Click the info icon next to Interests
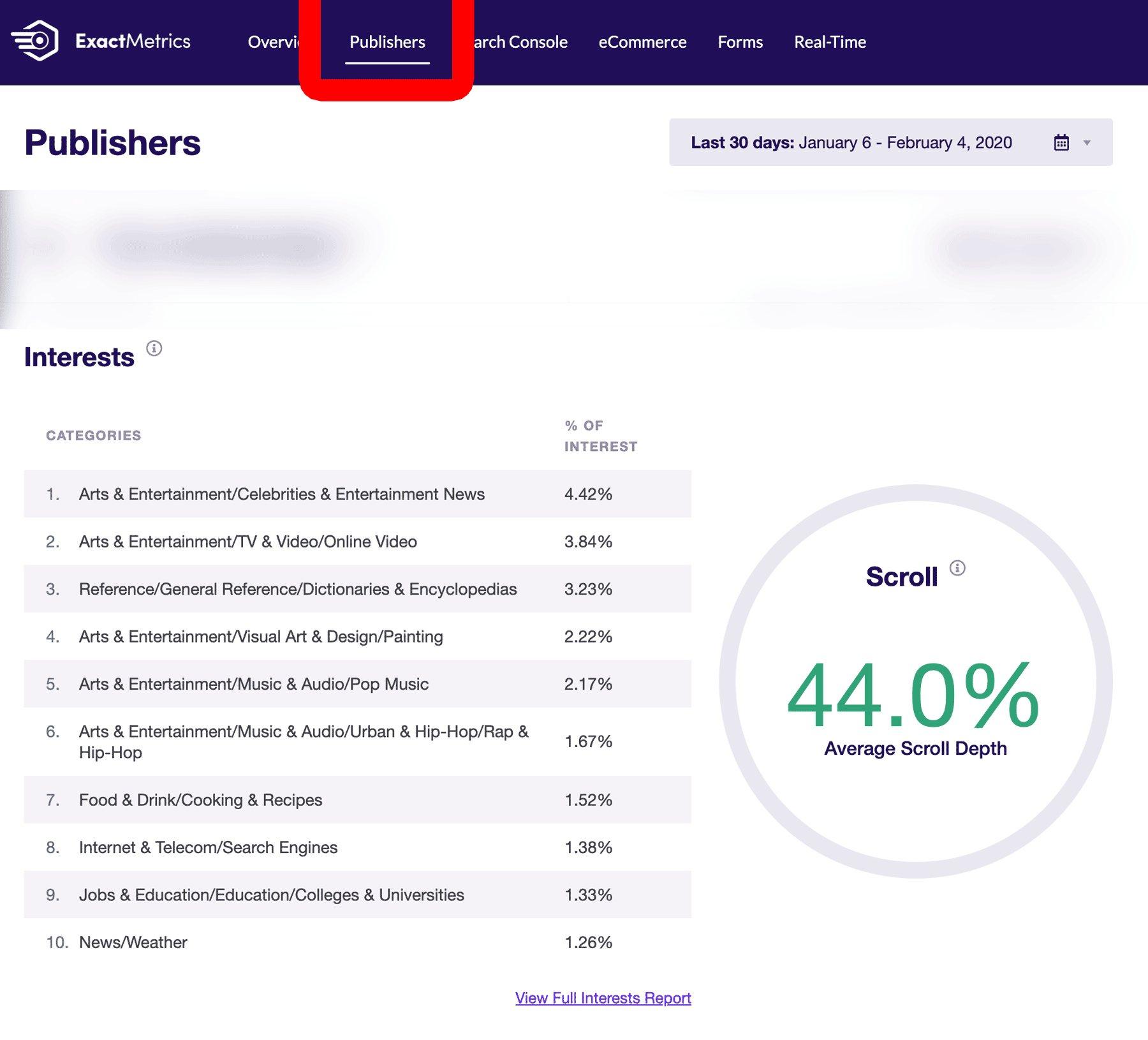 click(x=154, y=348)
